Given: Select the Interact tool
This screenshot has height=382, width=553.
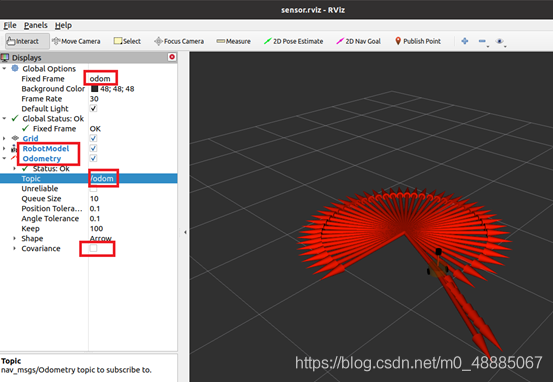Looking at the screenshot, I should [27, 41].
